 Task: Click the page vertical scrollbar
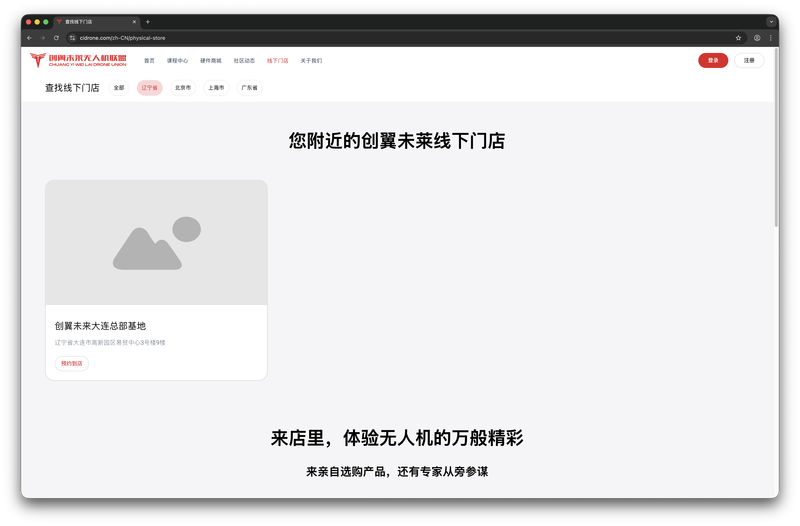[777, 138]
